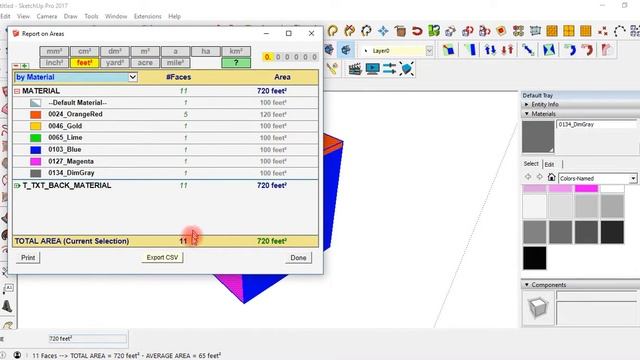Click the green plus expand-all icon
The image size is (640, 360).
24,66
